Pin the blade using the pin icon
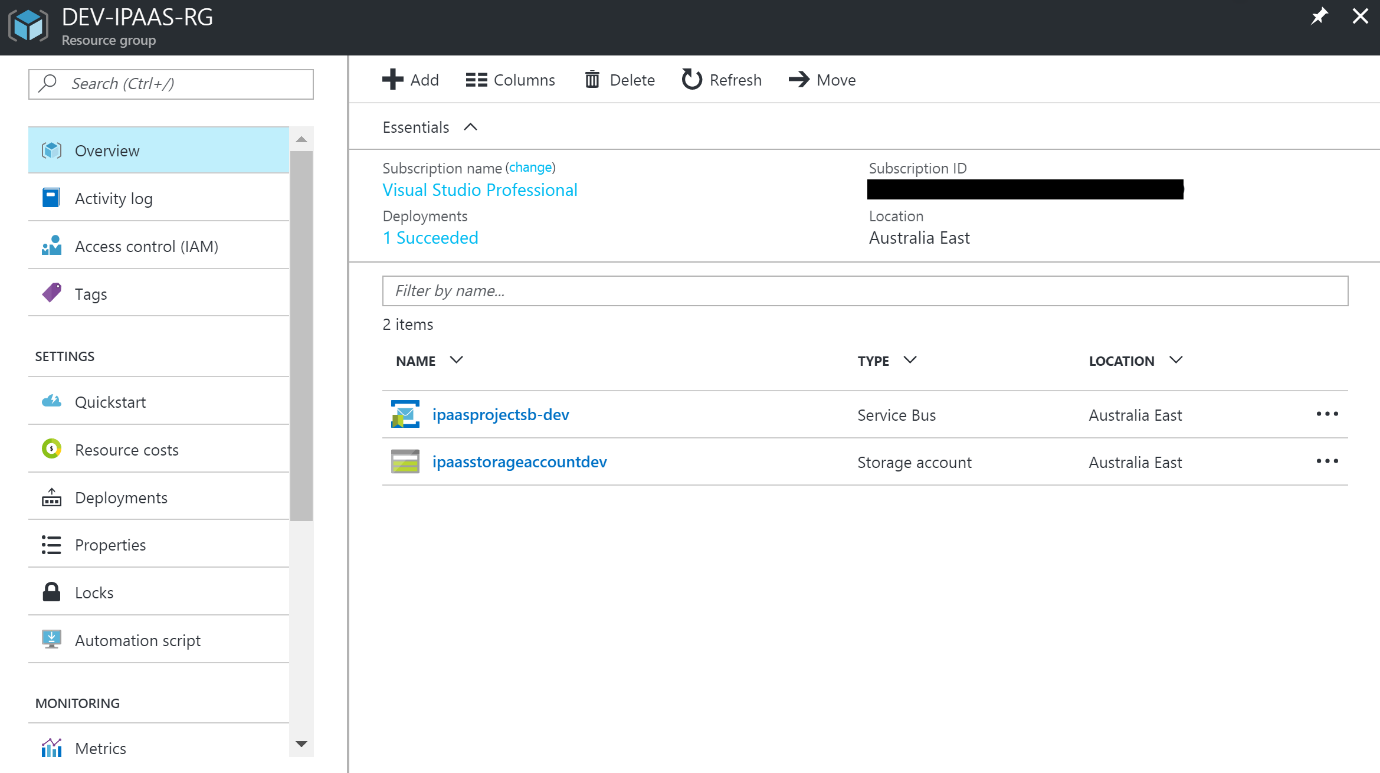The width and height of the screenshot is (1380, 773). pos(1319,16)
